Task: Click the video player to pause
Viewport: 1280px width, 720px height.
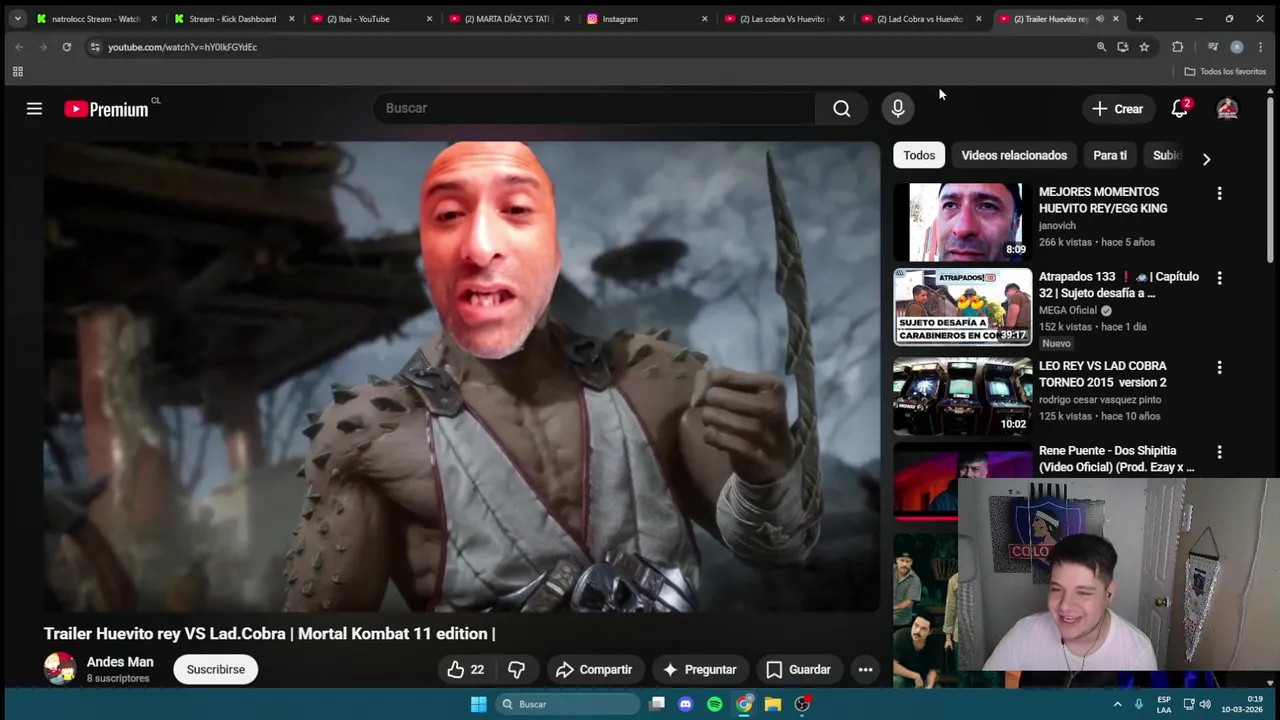Action: [x=461, y=376]
